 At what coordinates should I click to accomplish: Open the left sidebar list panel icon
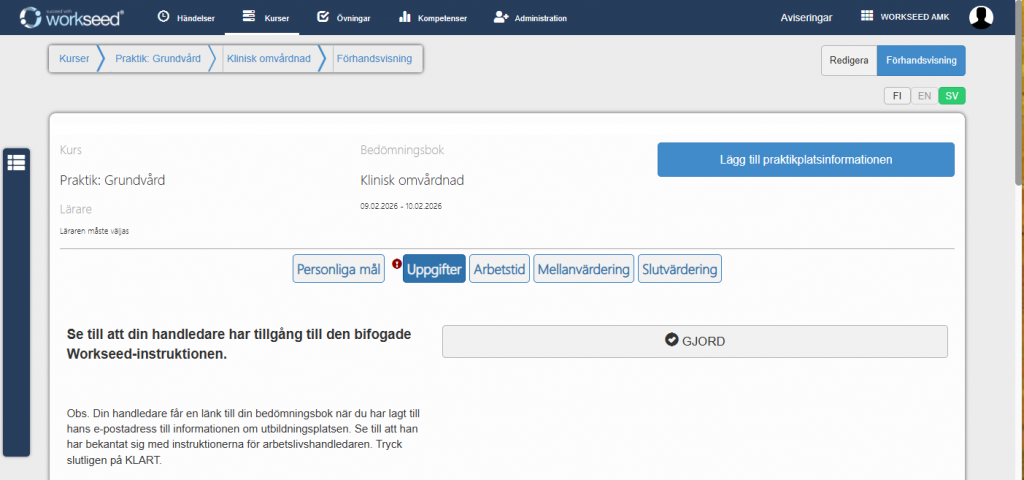(x=16, y=163)
